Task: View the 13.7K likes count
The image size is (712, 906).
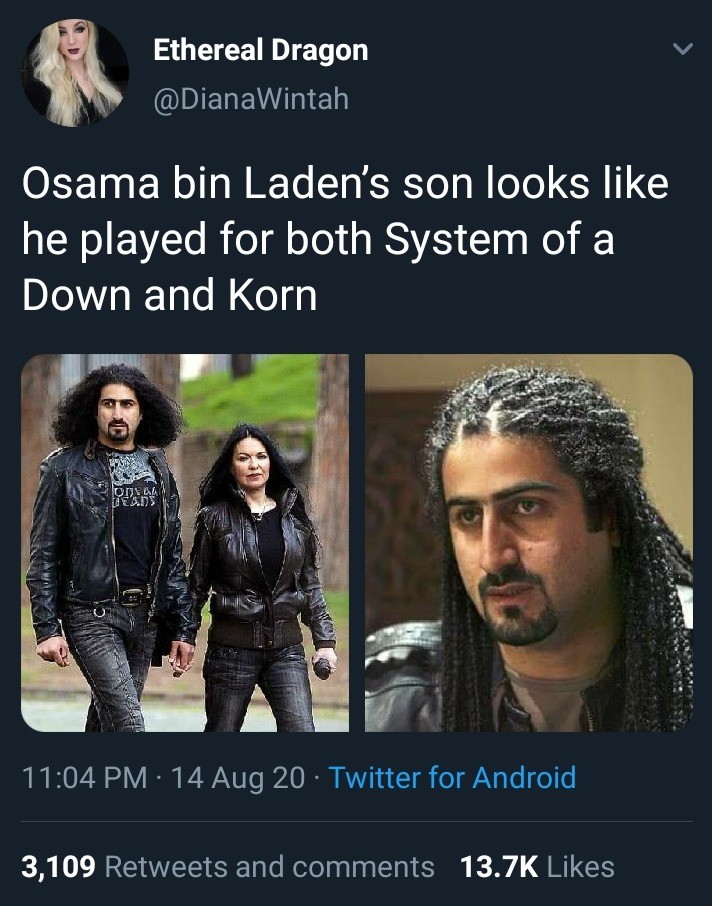Action: [499, 867]
